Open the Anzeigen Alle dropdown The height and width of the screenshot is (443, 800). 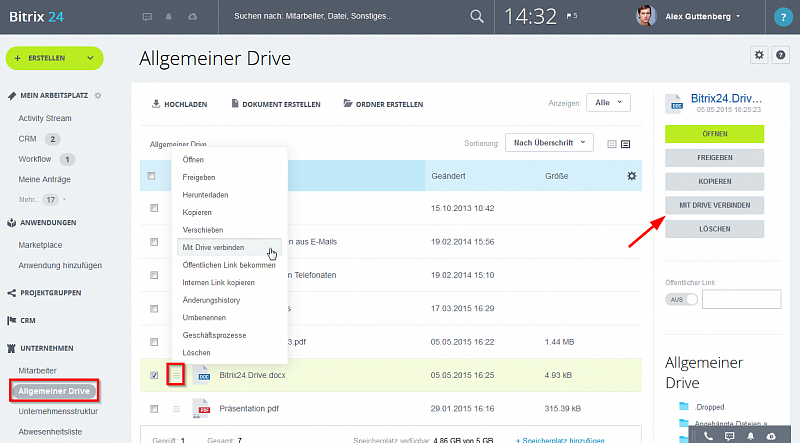pos(608,103)
